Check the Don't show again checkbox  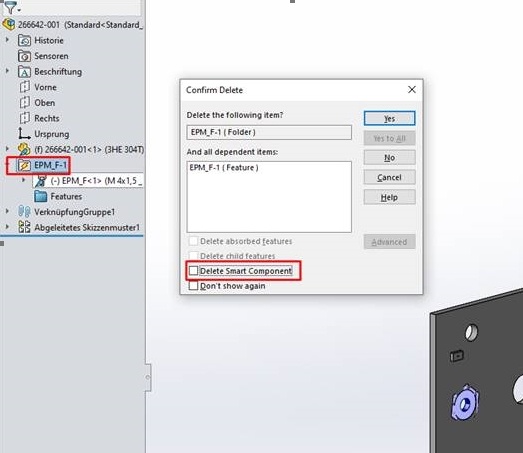tap(193, 286)
